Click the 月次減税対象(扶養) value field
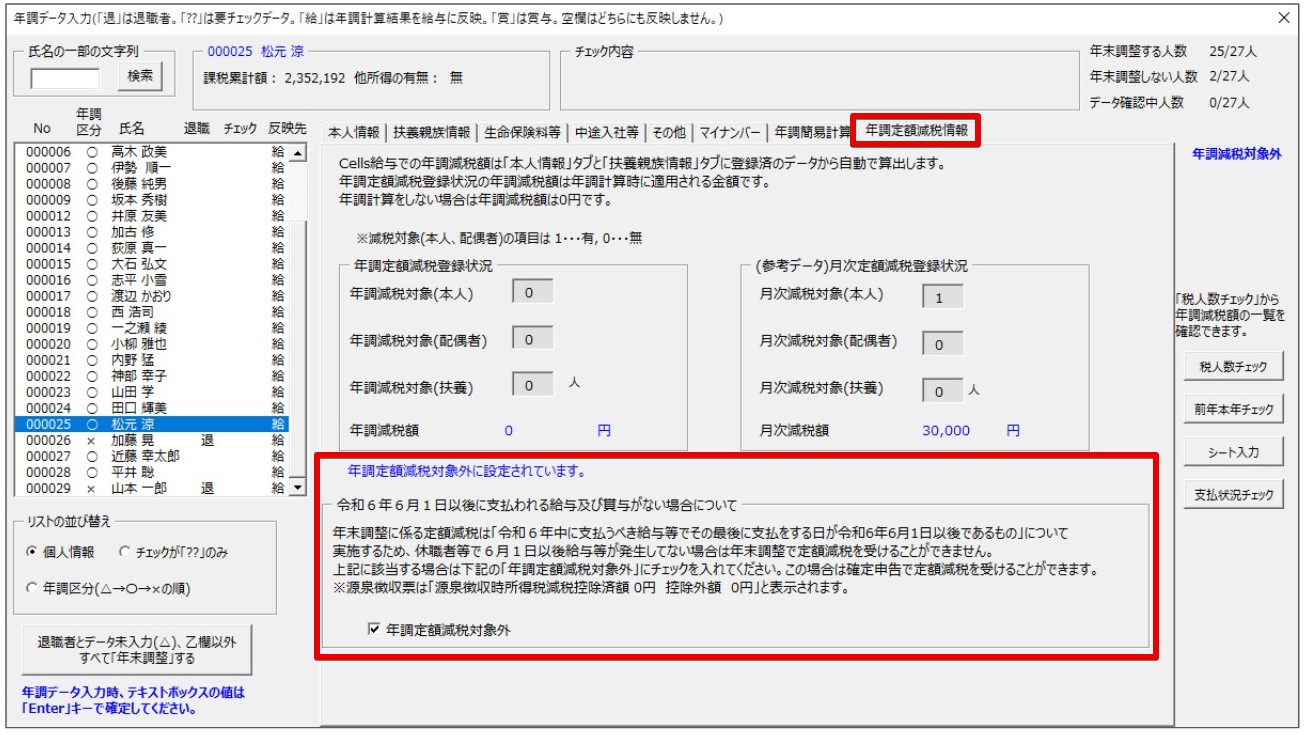The image size is (1306, 735). coord(942,391)
